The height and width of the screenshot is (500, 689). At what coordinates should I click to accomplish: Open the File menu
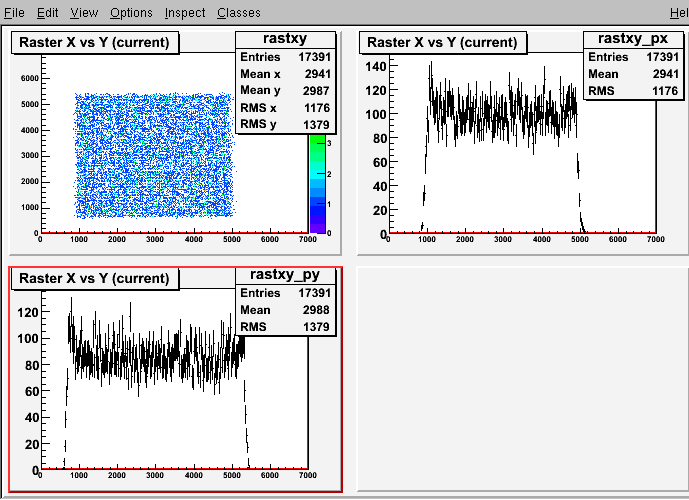point(14,13)
